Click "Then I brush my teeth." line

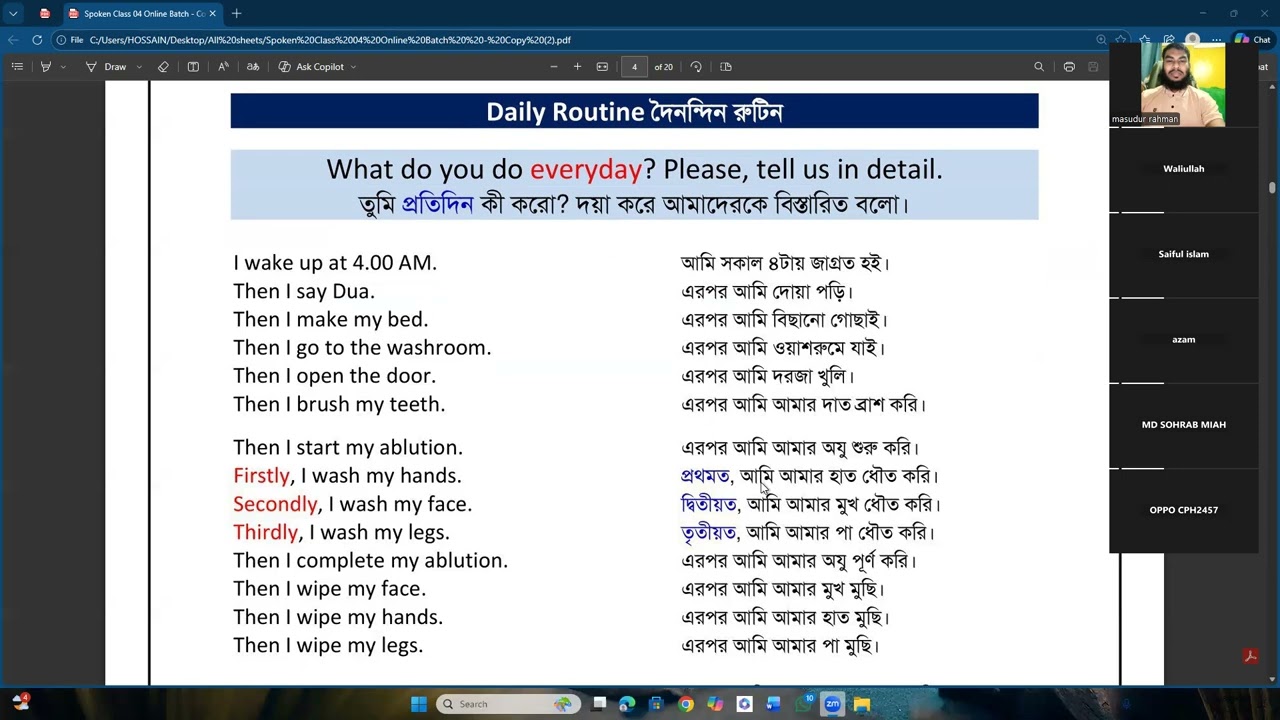pos(339,404)
